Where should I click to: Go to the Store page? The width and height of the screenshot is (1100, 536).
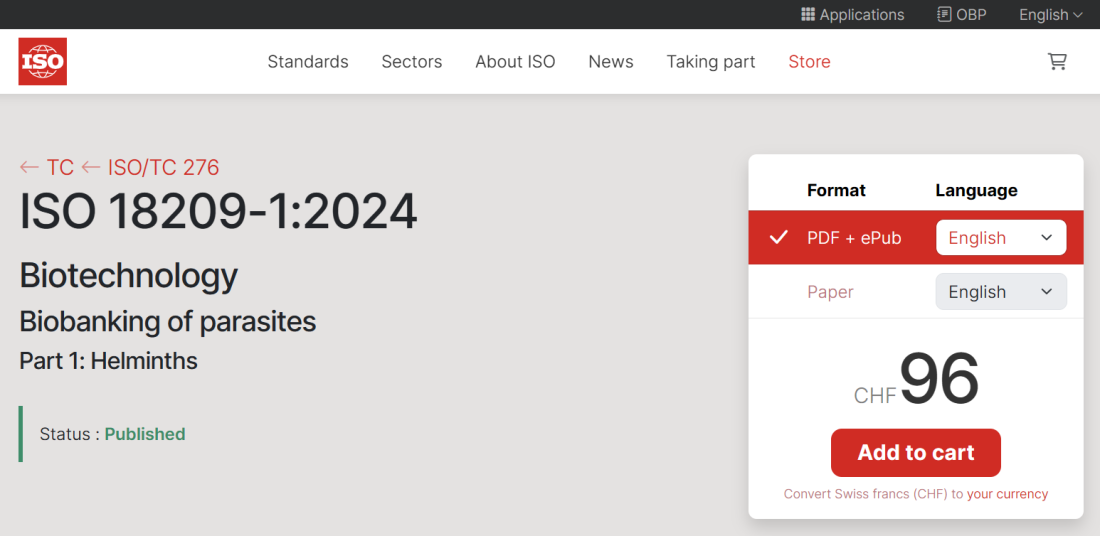pos(810,62)
